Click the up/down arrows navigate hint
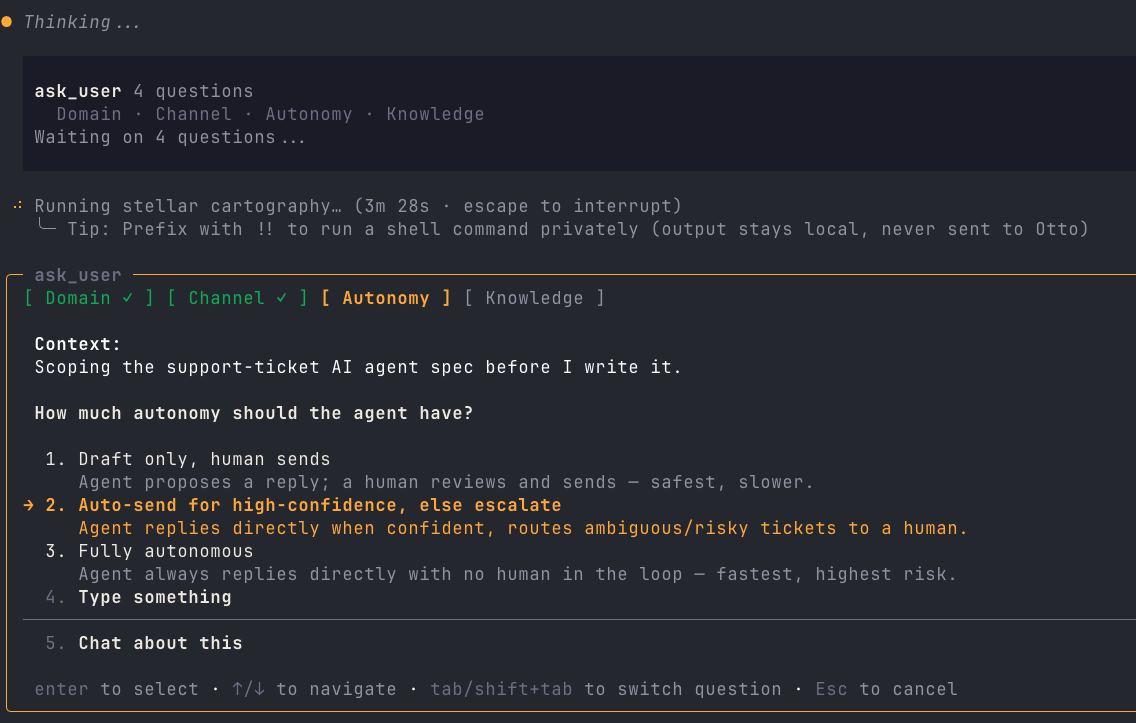 pos(314,689)
